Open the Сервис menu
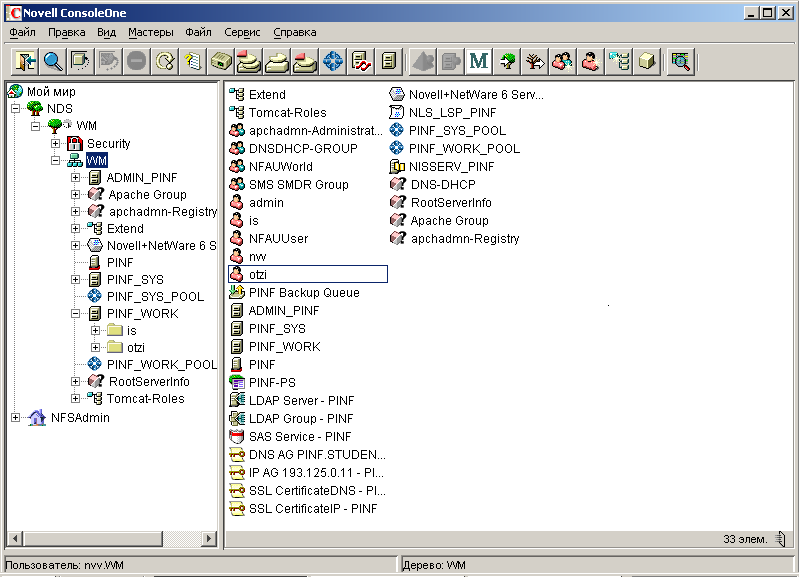 tap(242, 32)
